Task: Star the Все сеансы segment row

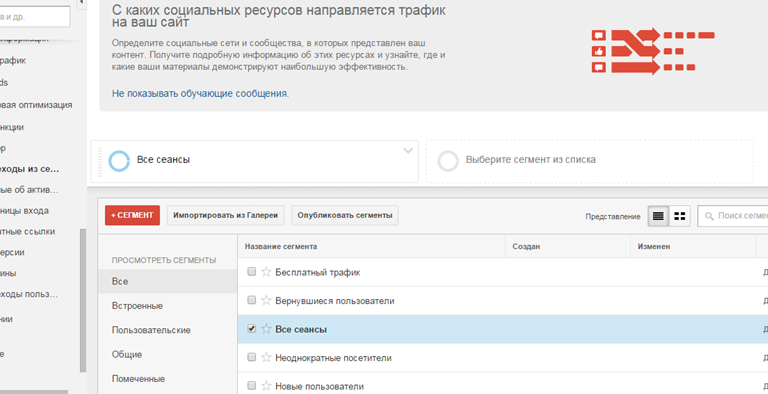Action: [266, 329]
